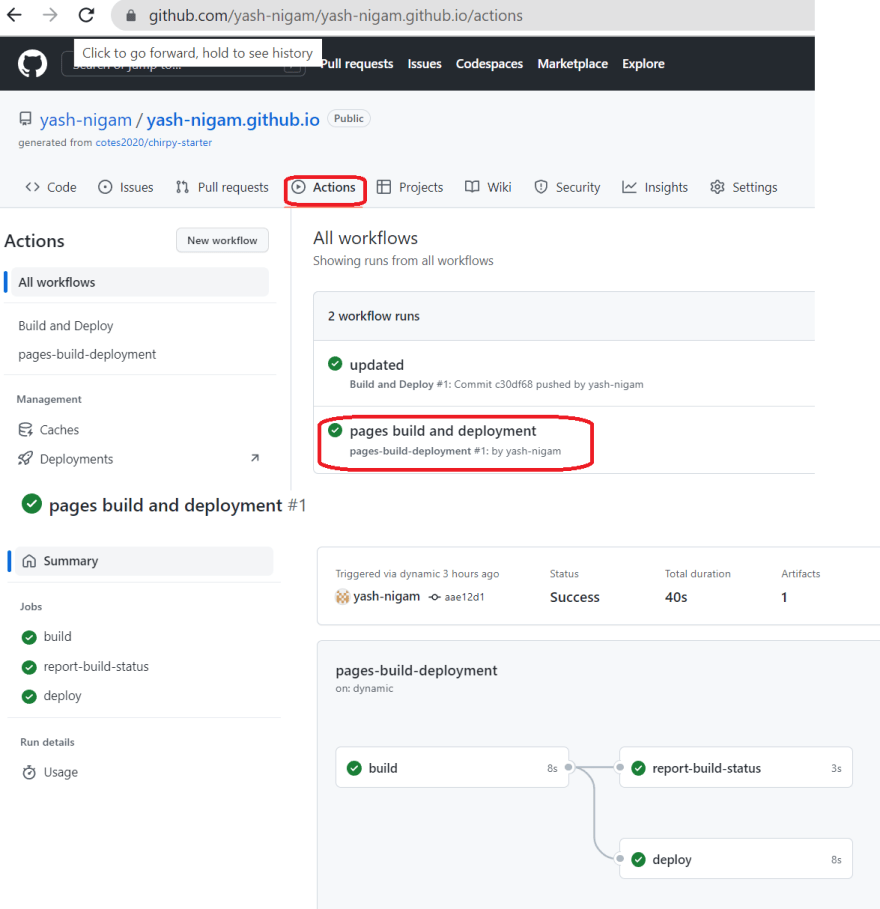Open the Insights tab
This screenshot has width=880, height=909.
click(655, 187)
